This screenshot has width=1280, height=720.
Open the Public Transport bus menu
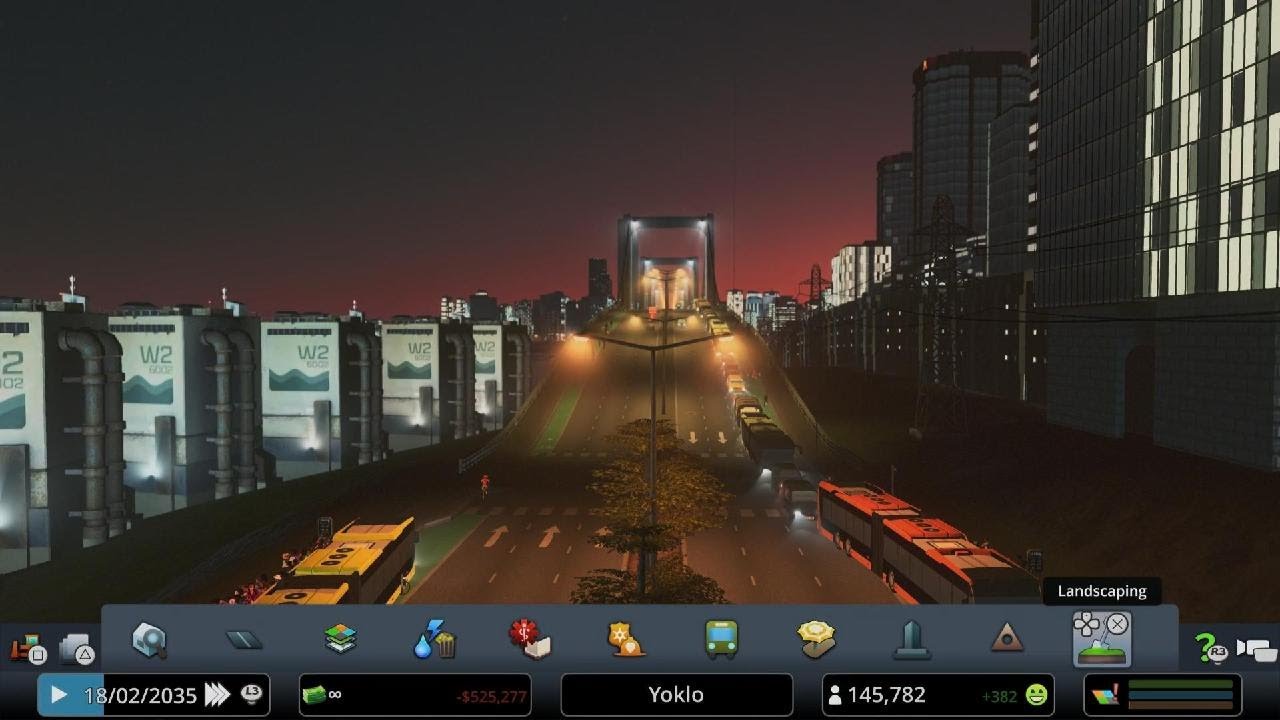(721, 640)
